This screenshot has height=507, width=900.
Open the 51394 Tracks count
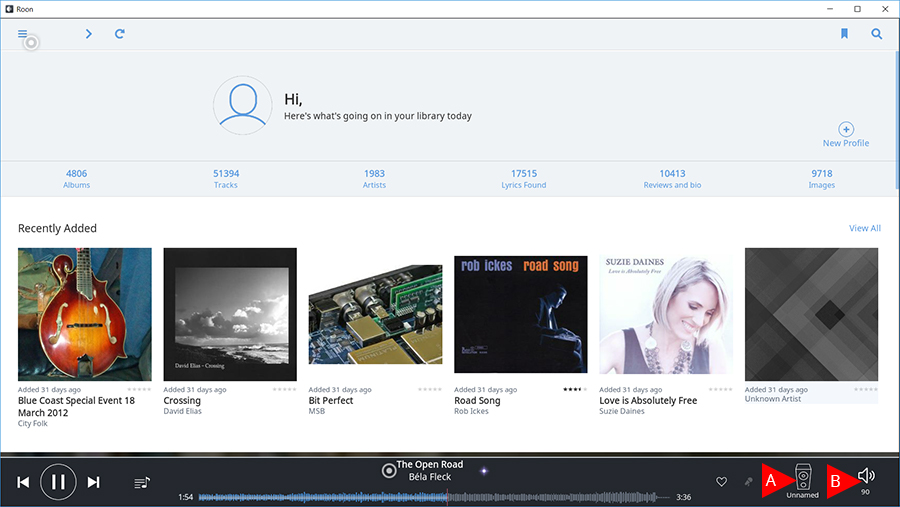pos(226,179)
